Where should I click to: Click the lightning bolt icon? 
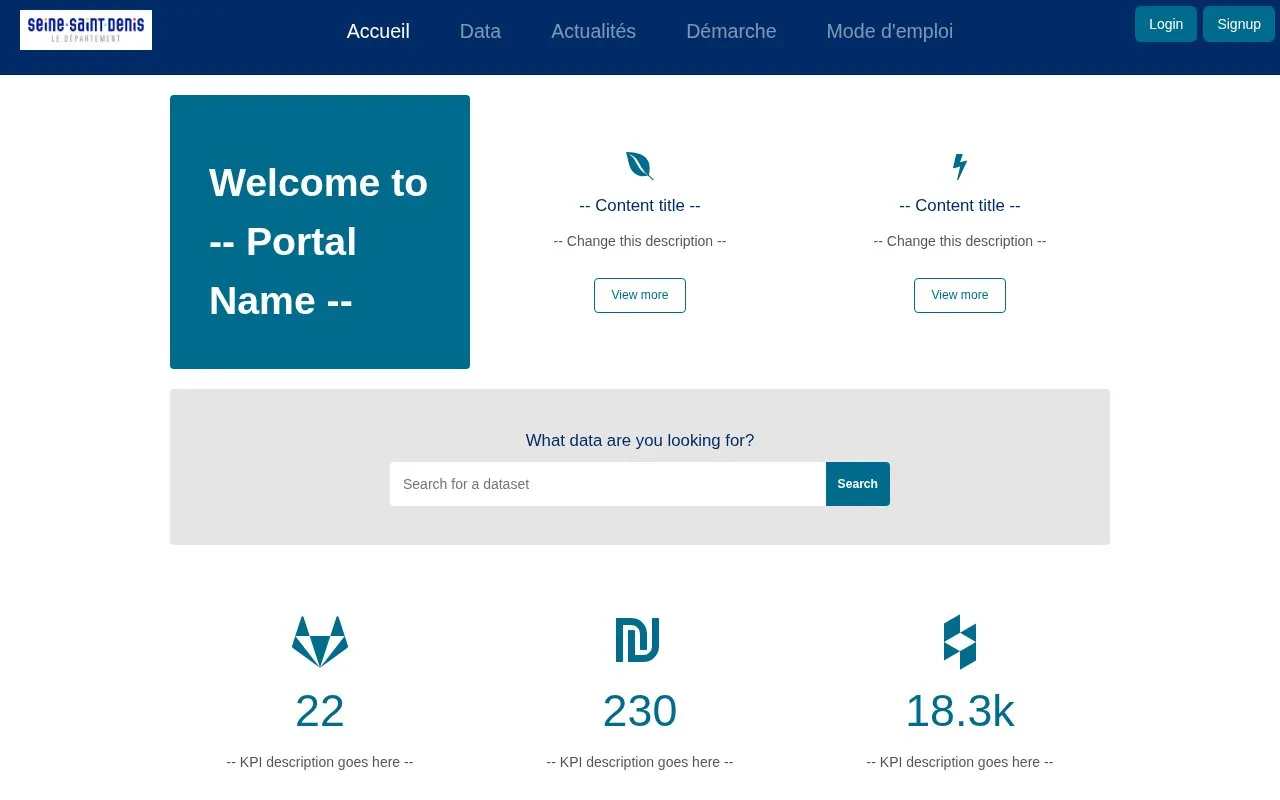coord(960,166)
